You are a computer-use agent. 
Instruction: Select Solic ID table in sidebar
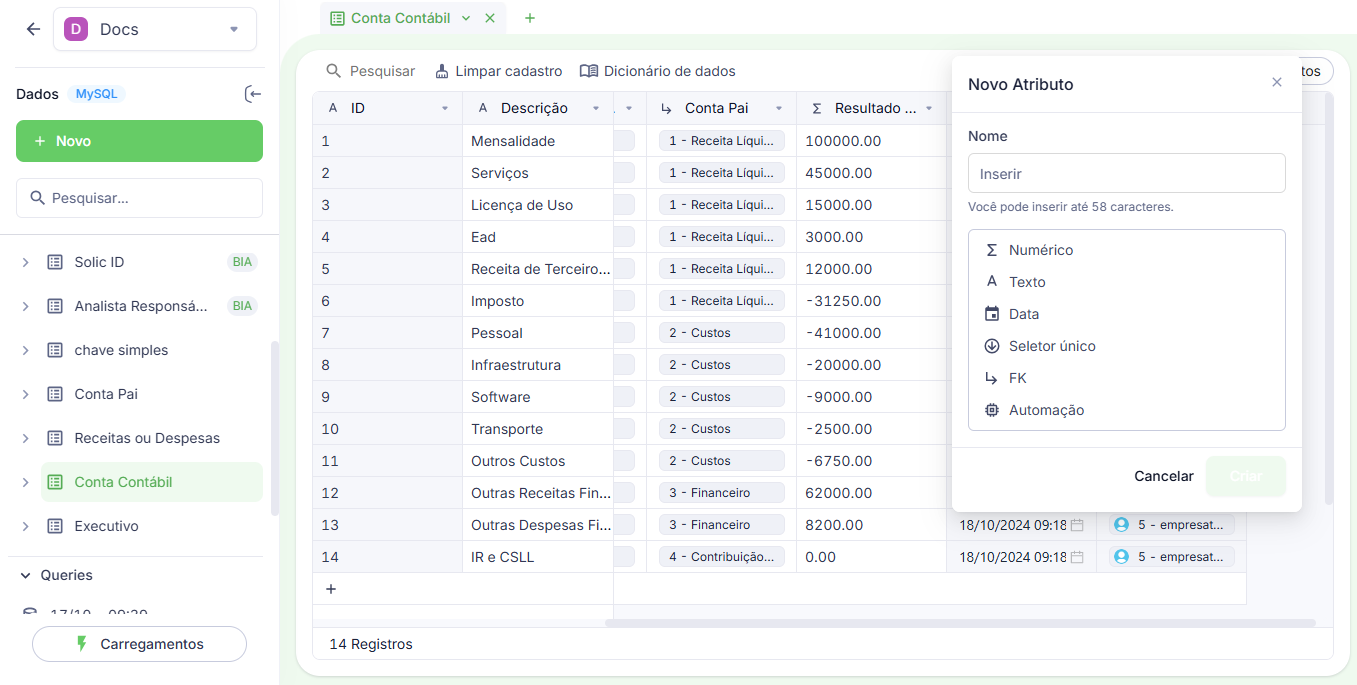click(99, 262)
